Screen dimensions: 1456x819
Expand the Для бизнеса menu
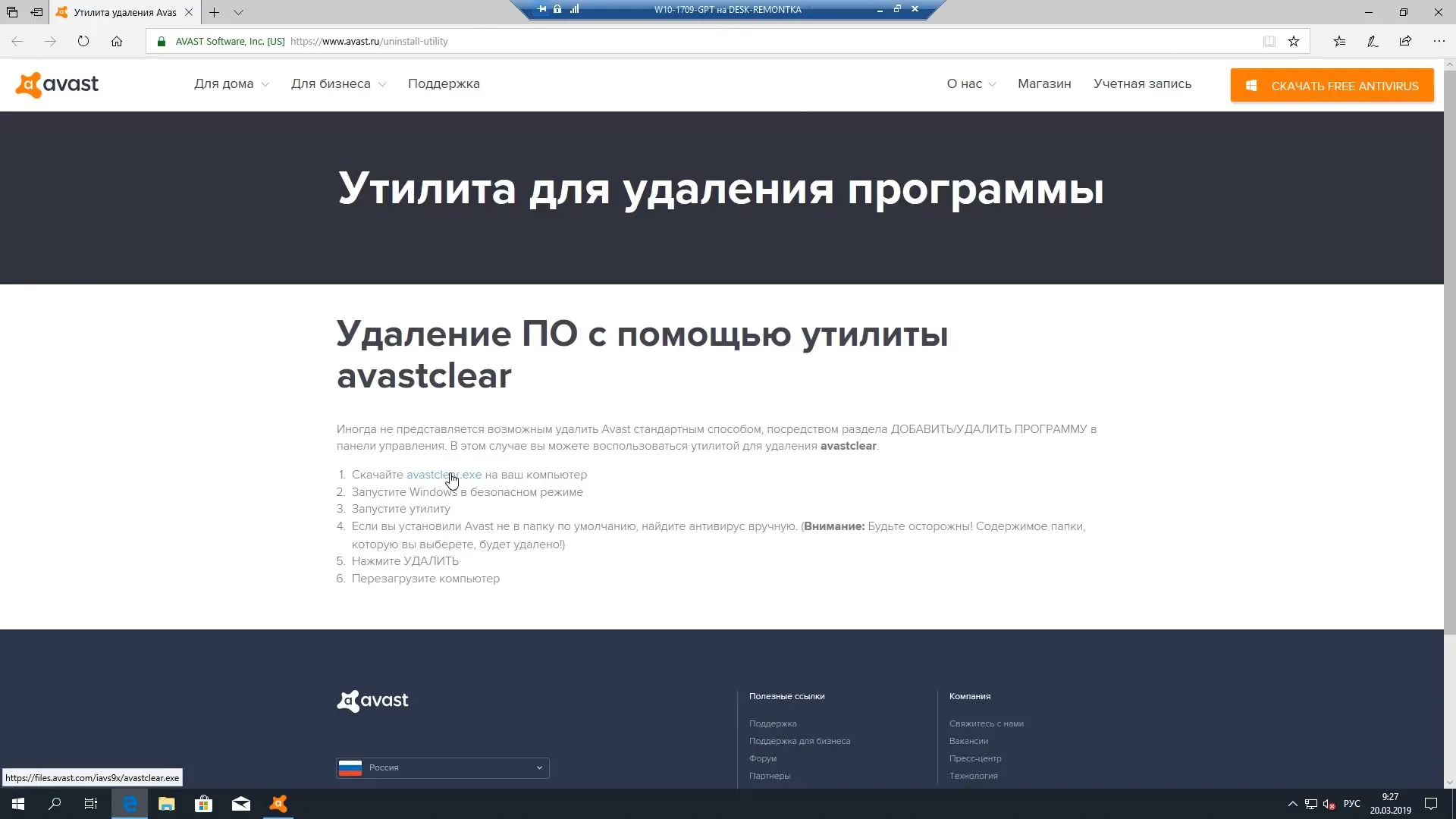pos(338,84)
